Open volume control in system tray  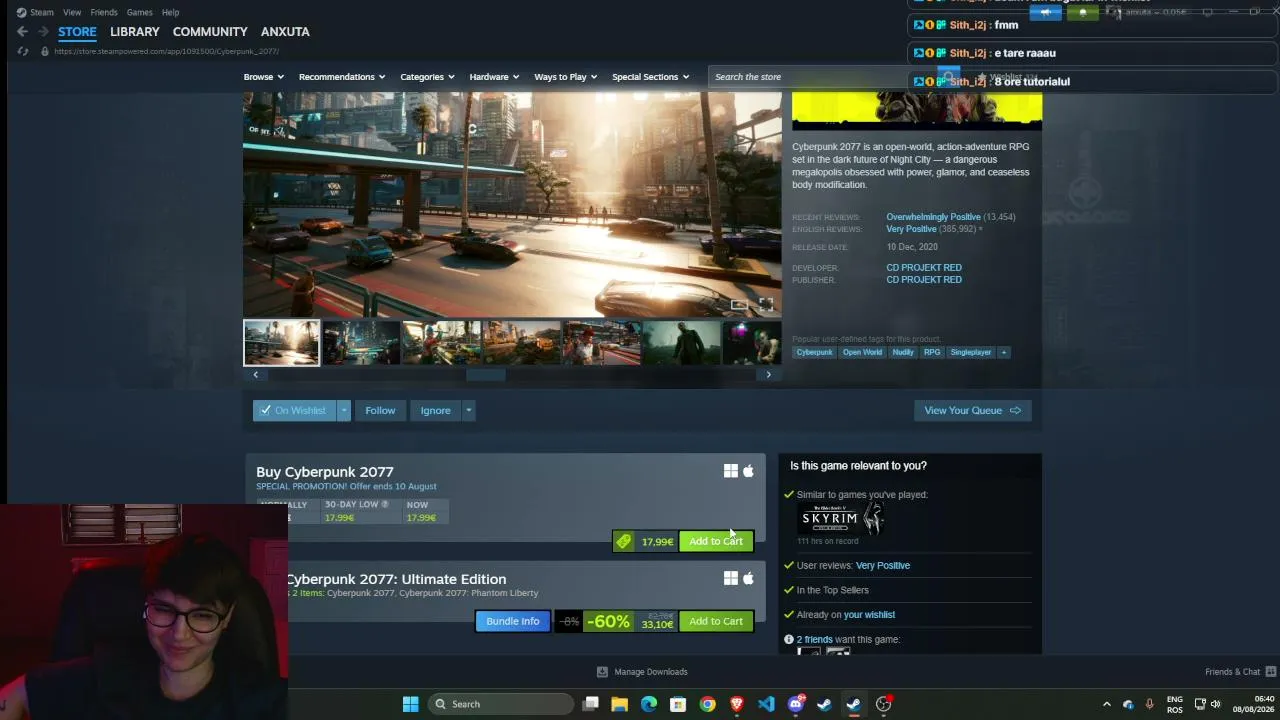pyautogui.click(x=1216, y=704)
